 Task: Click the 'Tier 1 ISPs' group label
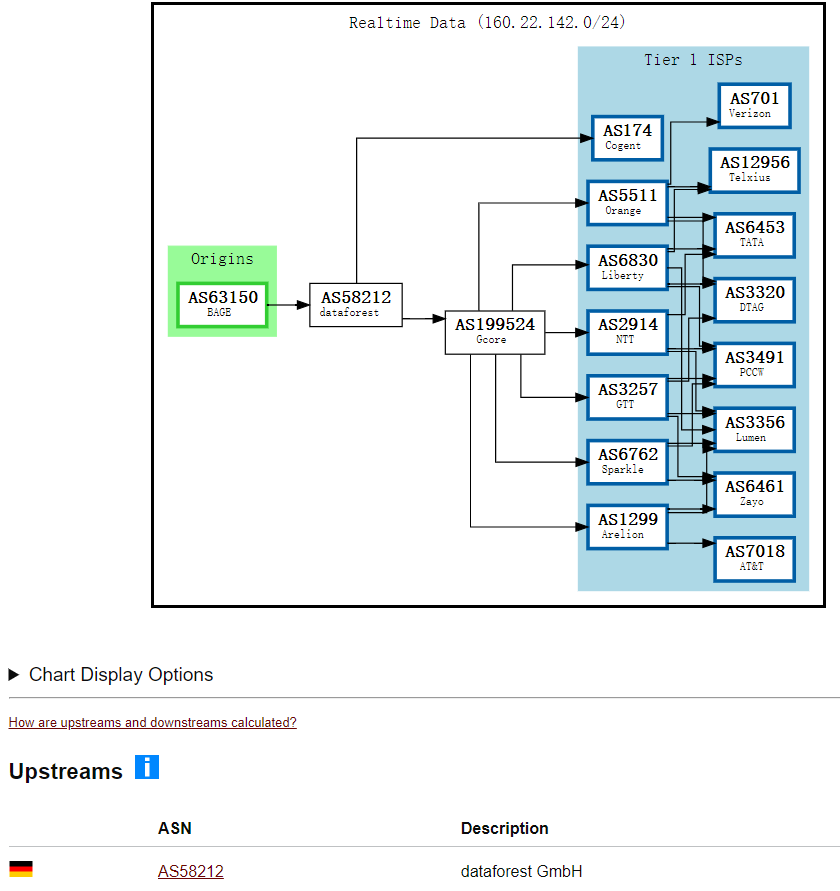(x=693, y=60)
